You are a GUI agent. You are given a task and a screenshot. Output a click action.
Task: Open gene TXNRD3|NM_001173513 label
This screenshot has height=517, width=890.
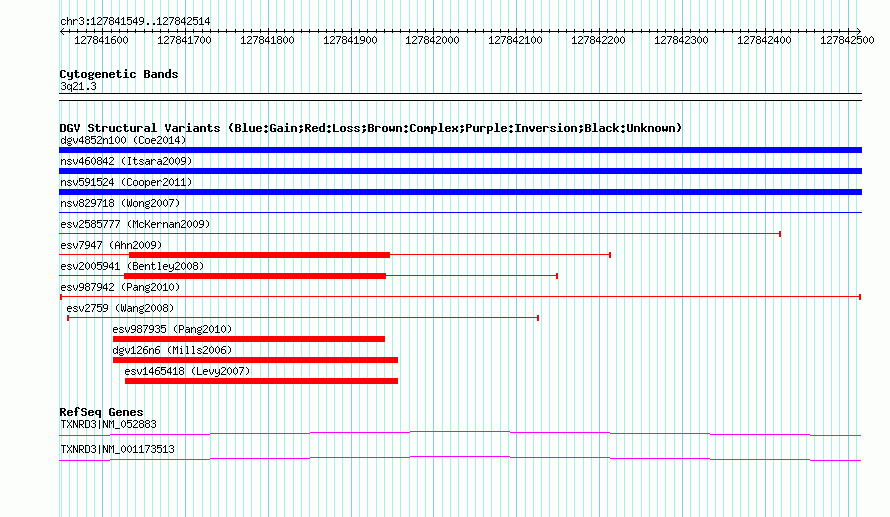tap(117, 449)
